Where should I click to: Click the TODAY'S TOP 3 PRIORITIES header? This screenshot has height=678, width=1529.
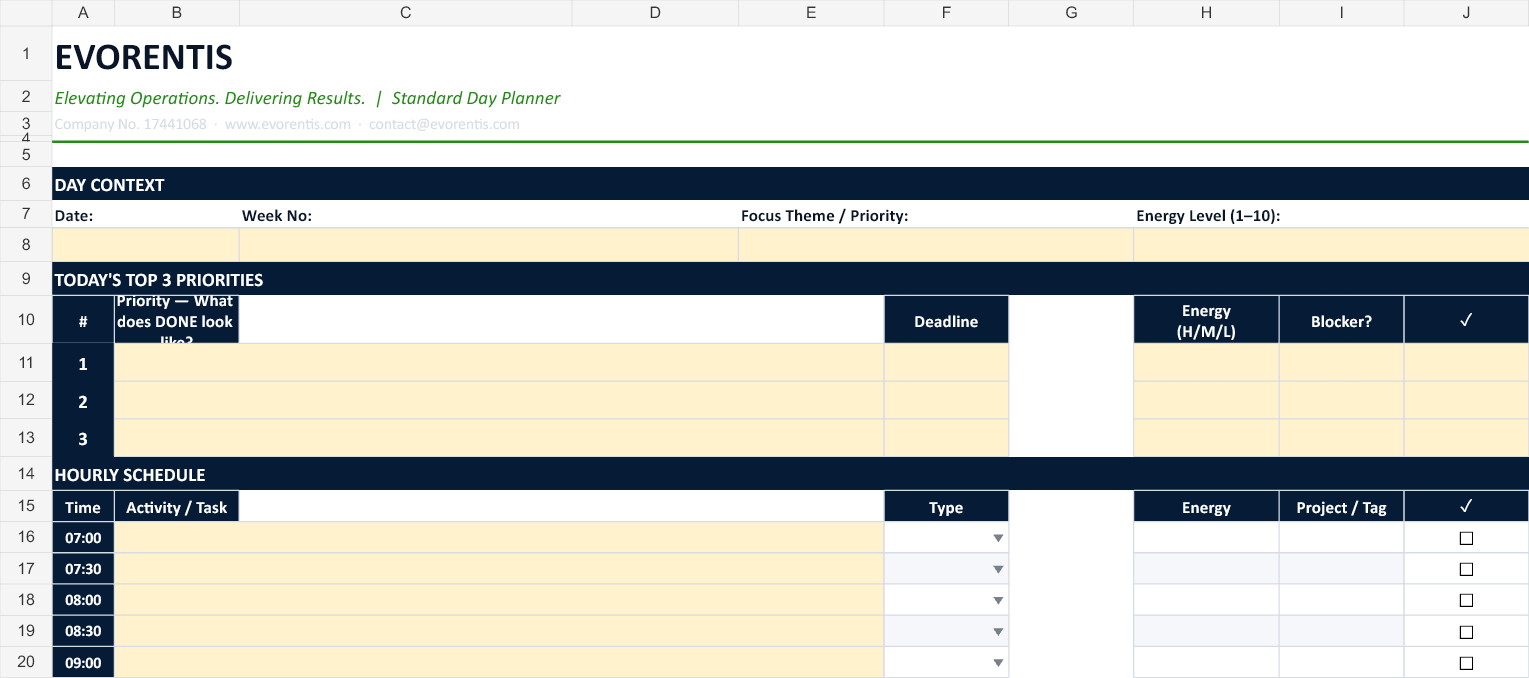tap(790, 279)
